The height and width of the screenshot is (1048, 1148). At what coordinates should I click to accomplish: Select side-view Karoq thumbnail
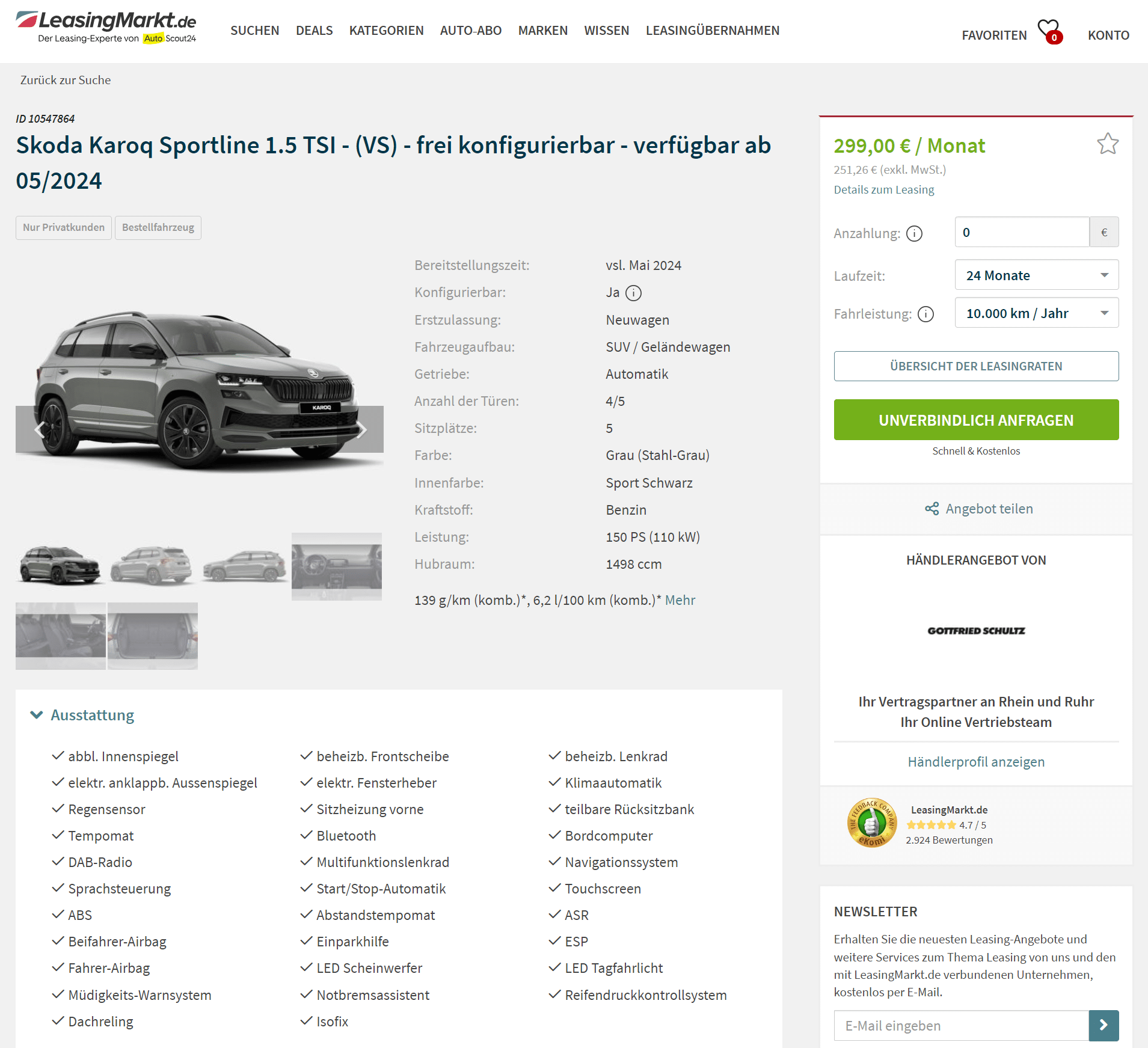pos(244,566)
